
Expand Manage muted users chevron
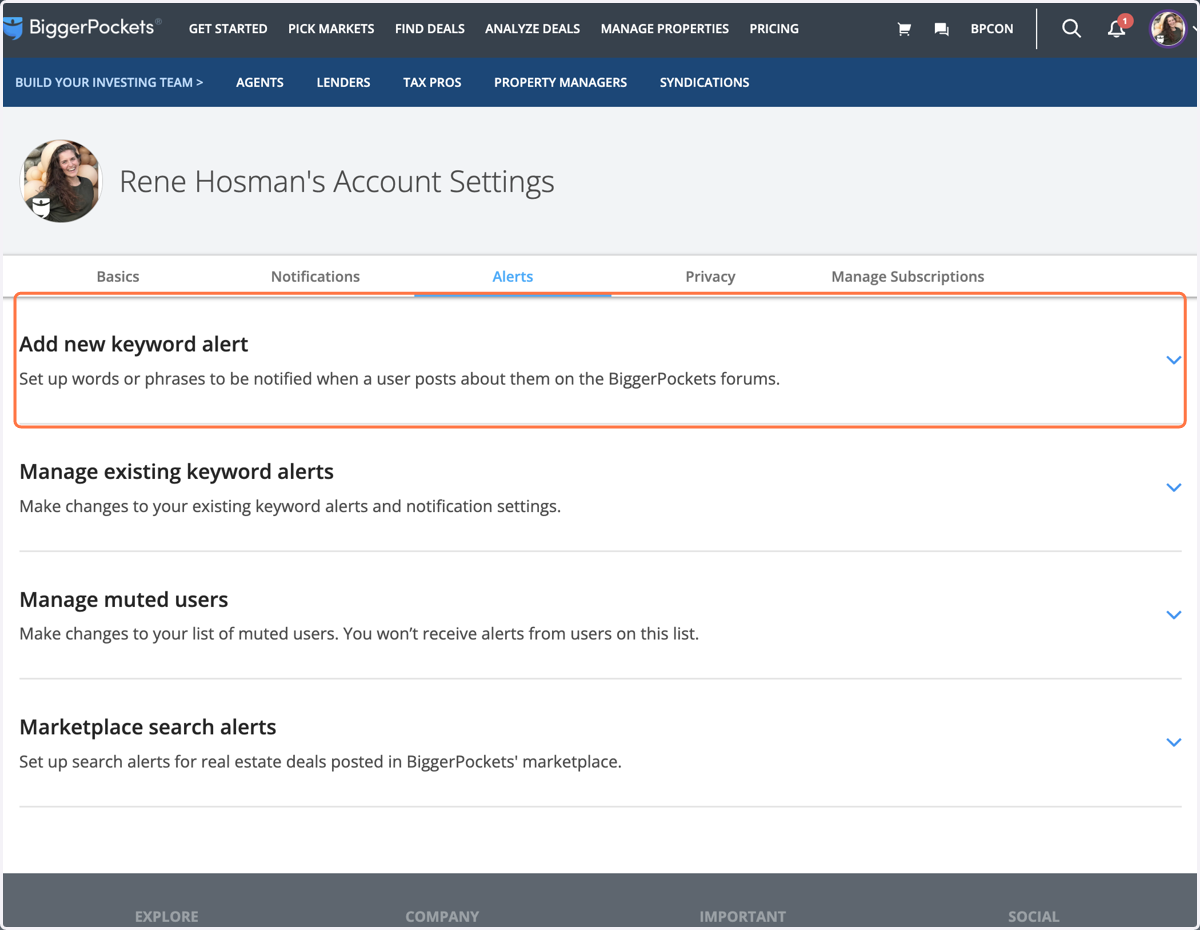(1174, 615)
